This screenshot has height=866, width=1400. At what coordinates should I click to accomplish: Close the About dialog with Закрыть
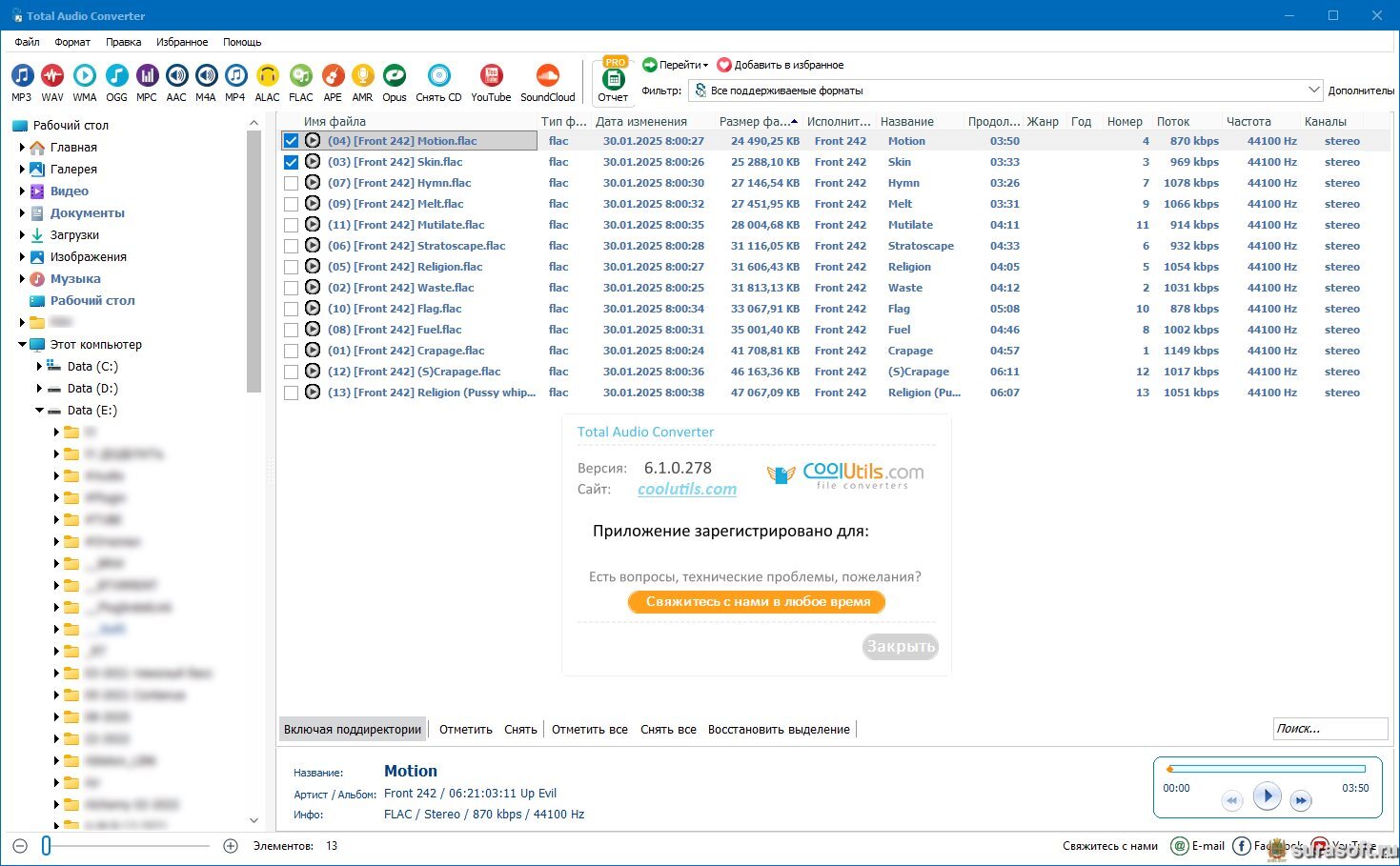(x=901, y=647)
